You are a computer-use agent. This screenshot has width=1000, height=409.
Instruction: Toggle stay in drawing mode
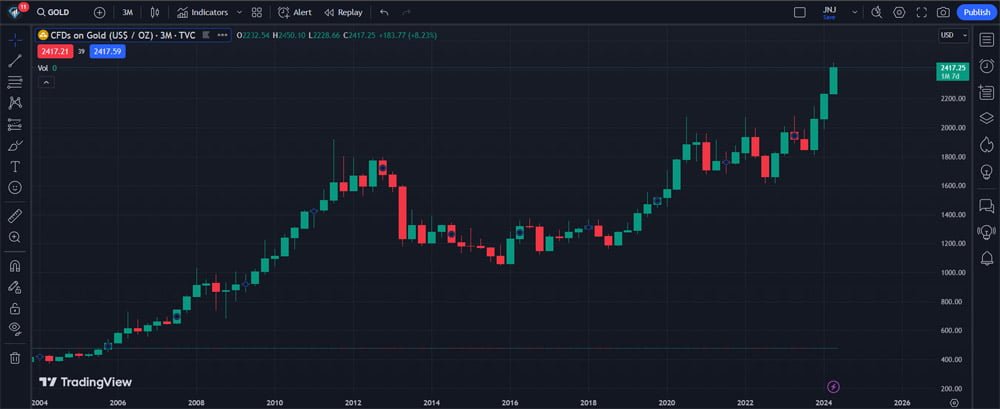(15, 287)
